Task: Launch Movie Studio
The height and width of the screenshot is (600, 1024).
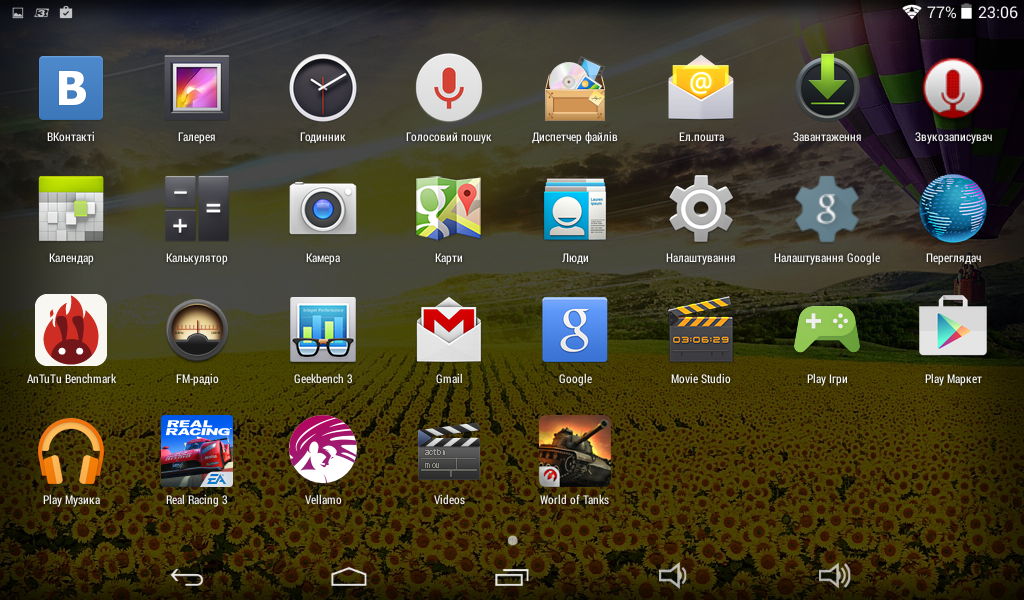Action: pyautogui.click(x=701, y=330)
